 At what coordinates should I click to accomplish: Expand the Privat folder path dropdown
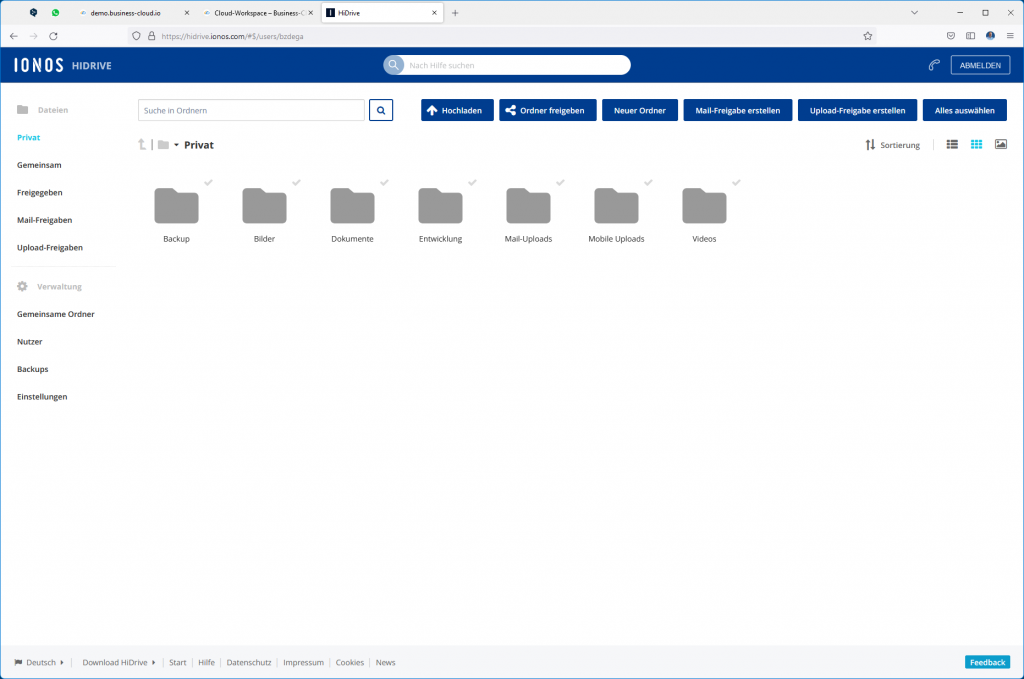coord(176,145)
